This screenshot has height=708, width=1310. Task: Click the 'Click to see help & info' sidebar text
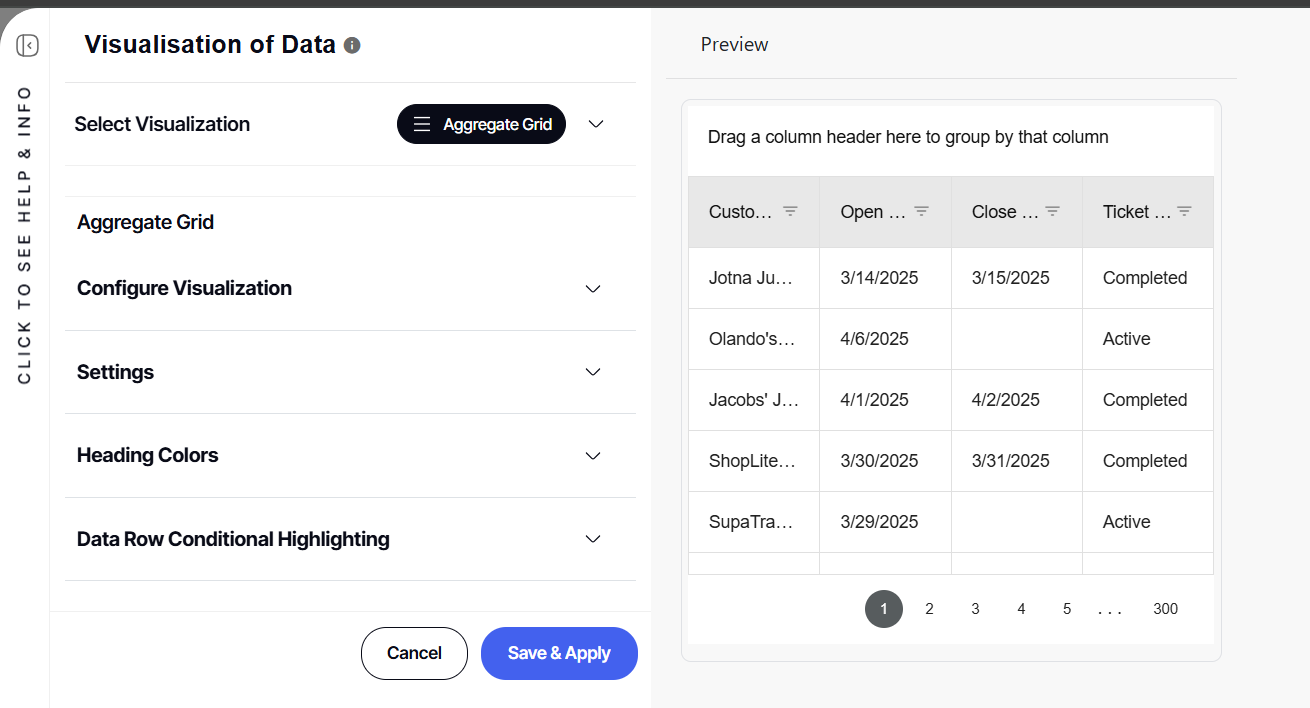click(25, 235)
